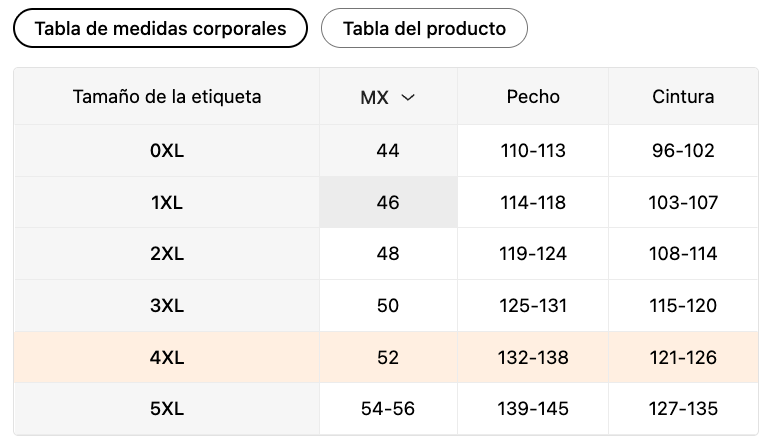This screenshot has width=772, height=446.
Task: Click the Tamaño de la etiqueta header
Action: point(167,96)
